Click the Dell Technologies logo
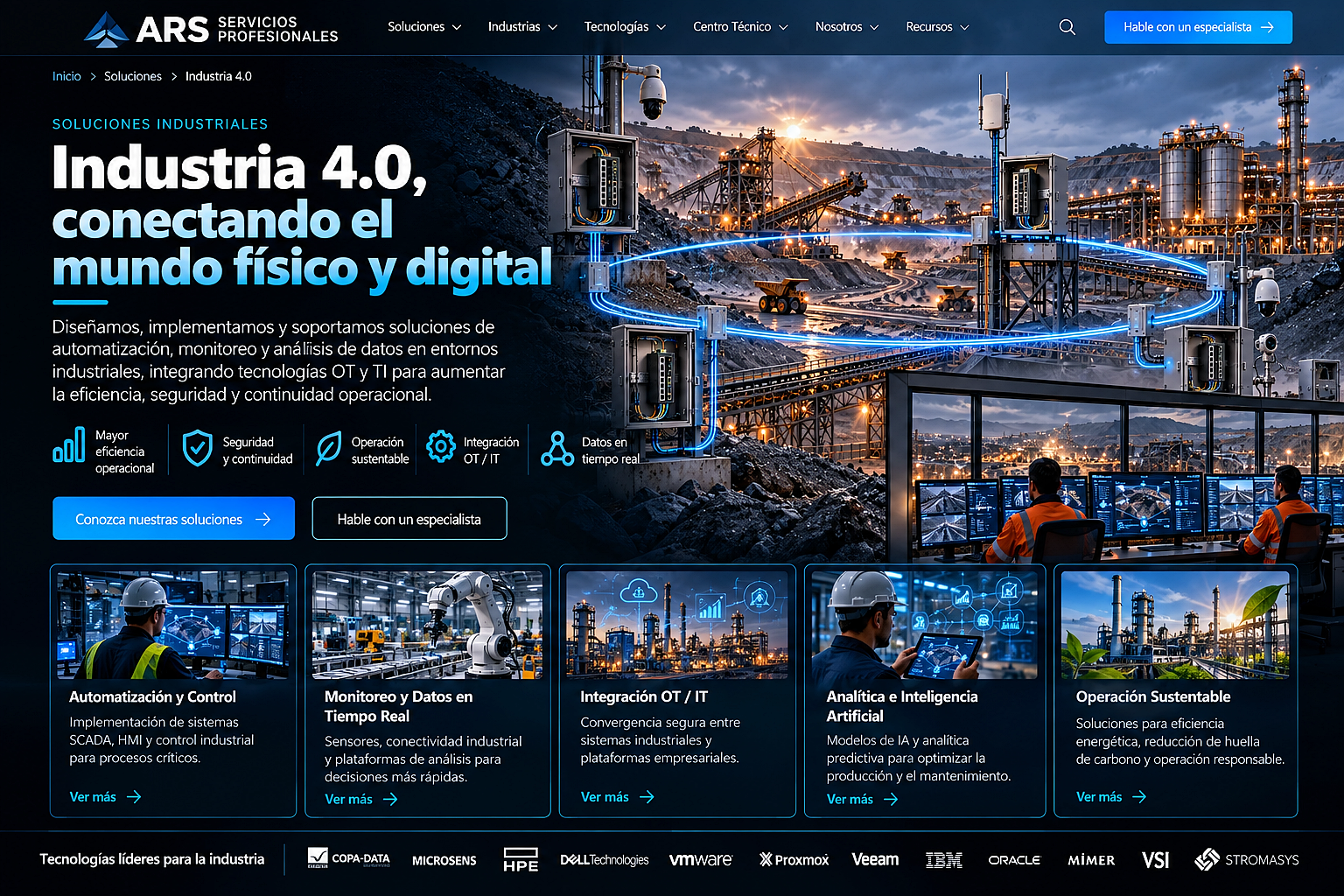The image size is (1344, 896). click(x=604, y=860)
